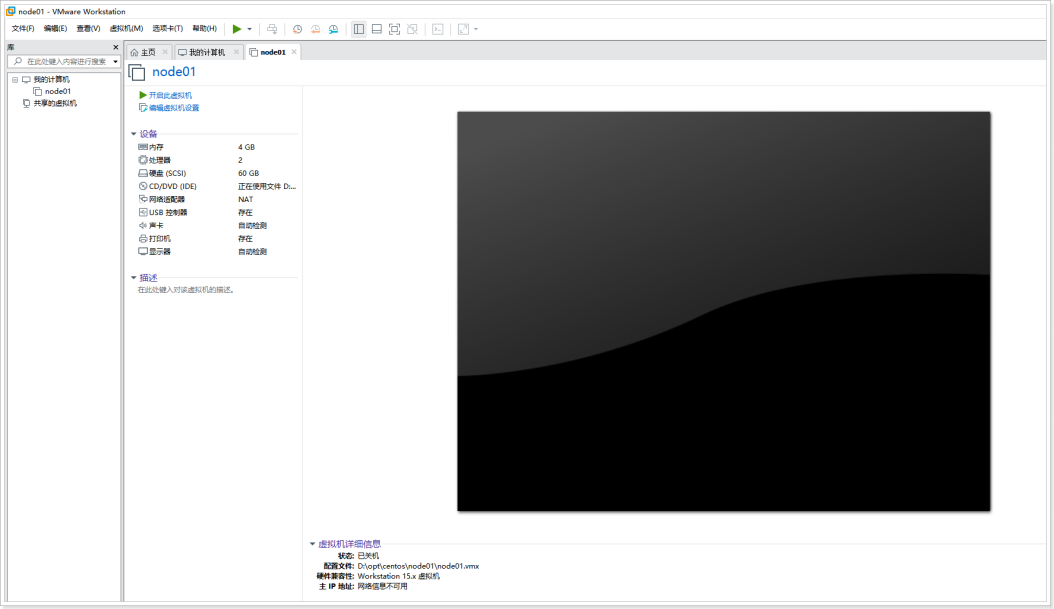Collapse the 设备 section
1054x609 pixels.
tap(134, 134)
